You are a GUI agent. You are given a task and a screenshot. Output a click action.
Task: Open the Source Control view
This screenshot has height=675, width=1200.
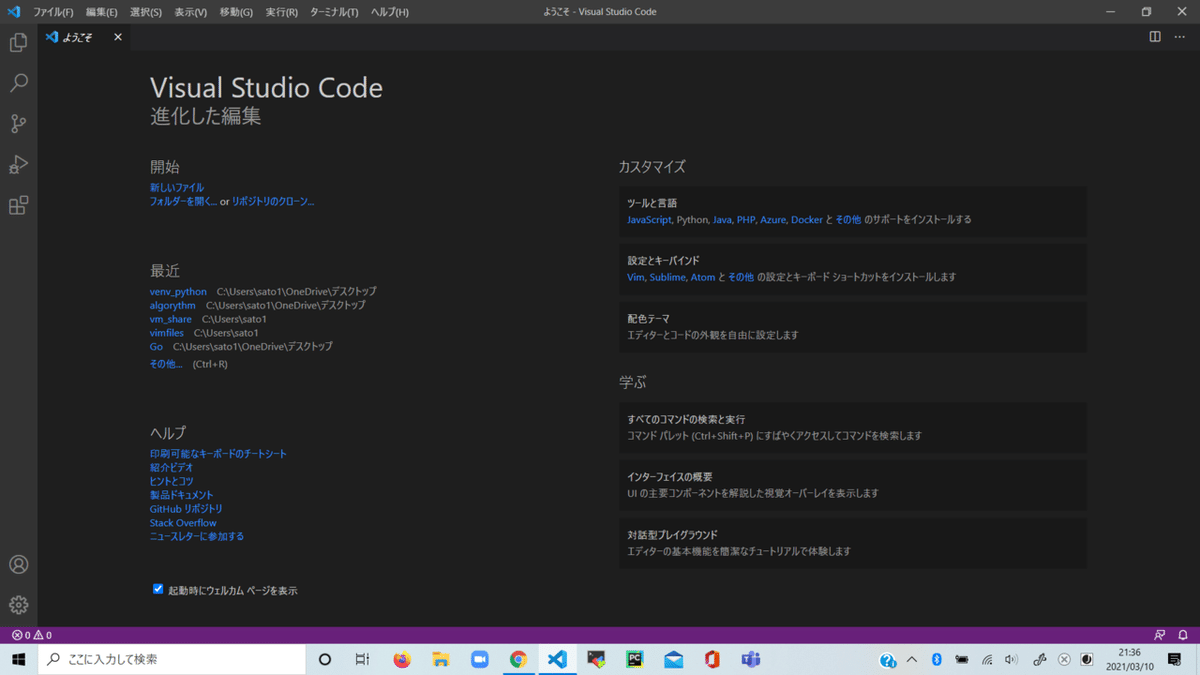18,124
